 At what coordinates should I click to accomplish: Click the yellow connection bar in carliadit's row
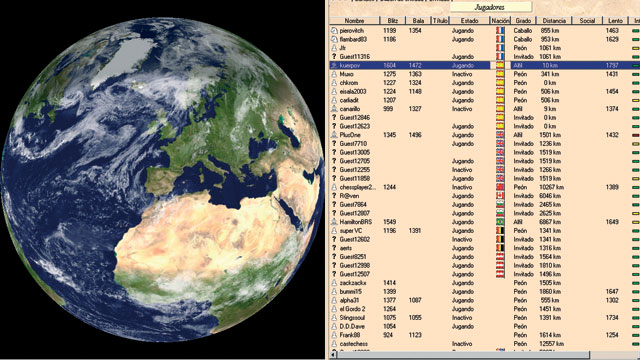[x=636, y=100]
